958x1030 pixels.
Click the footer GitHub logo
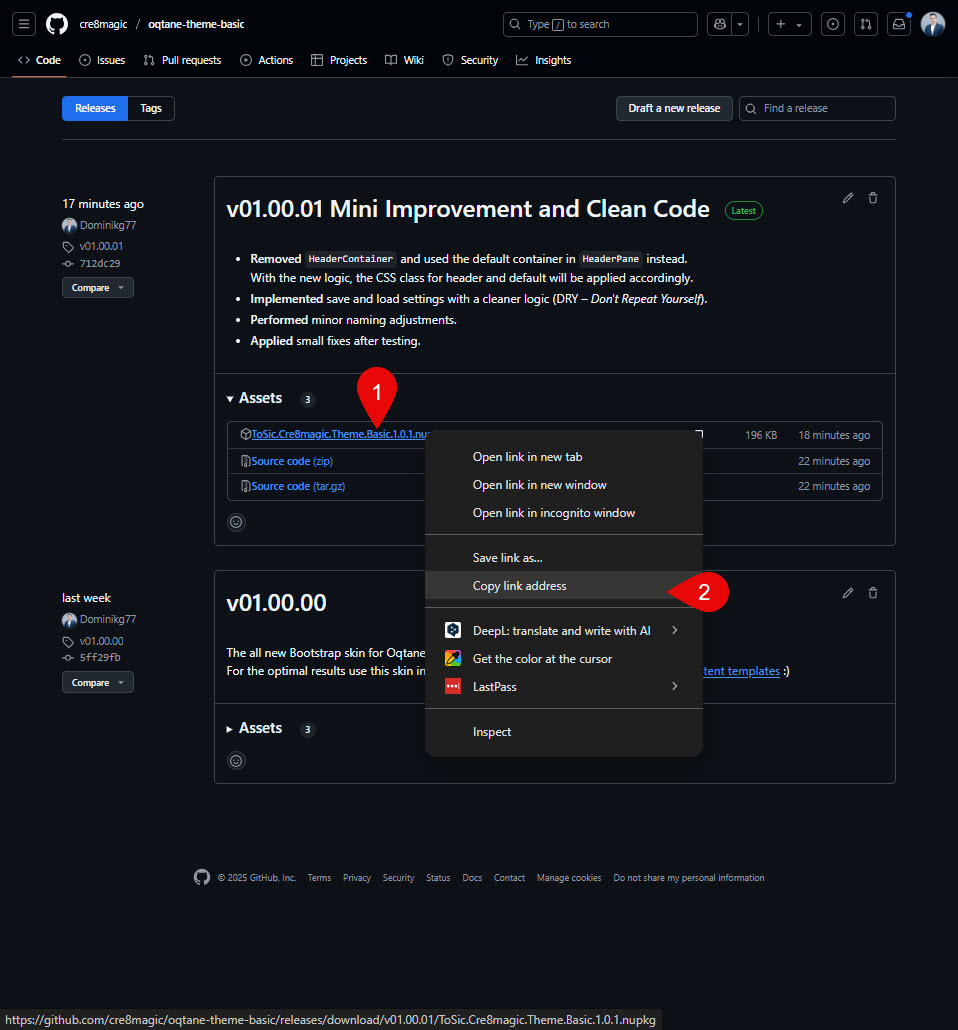coord(202,878)
